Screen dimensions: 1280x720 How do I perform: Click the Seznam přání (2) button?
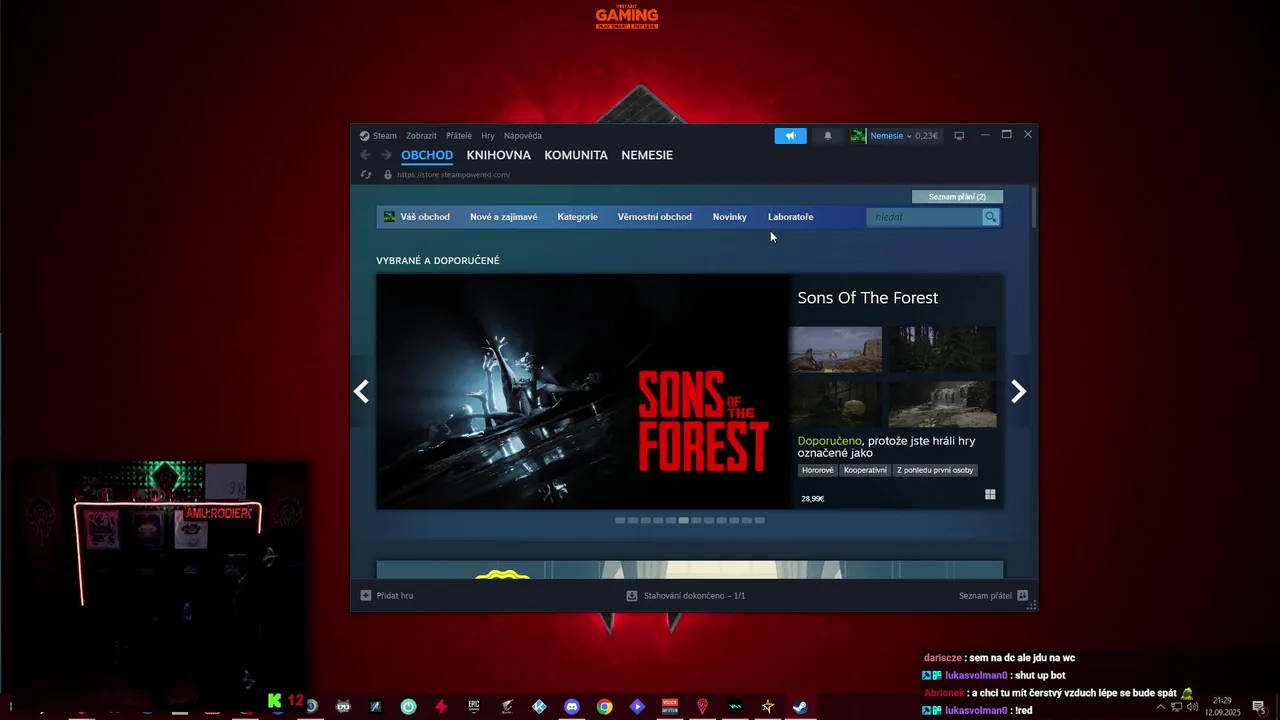(x=957, y=197)
